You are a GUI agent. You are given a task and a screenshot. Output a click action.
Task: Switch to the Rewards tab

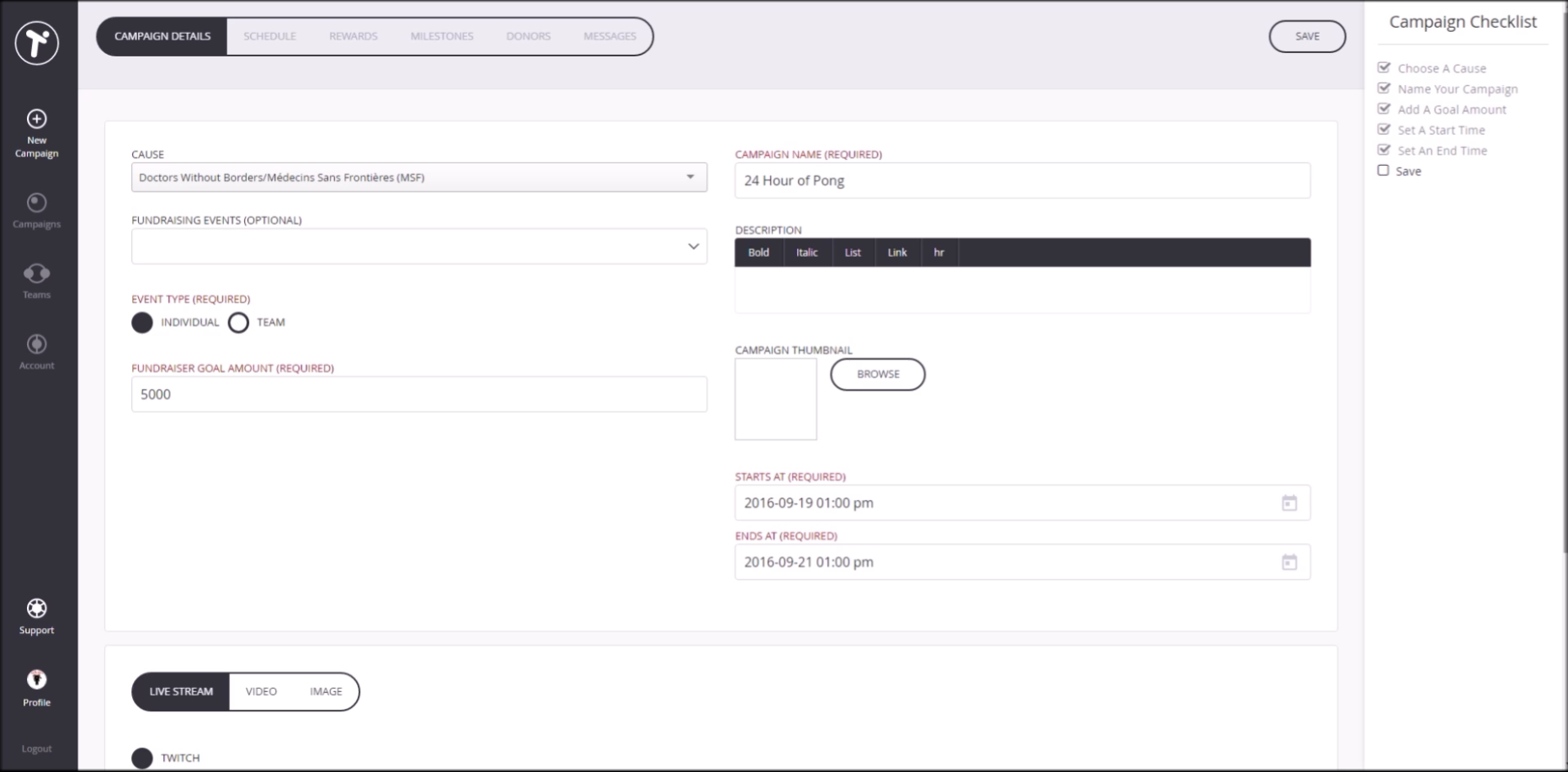[353, 36]
